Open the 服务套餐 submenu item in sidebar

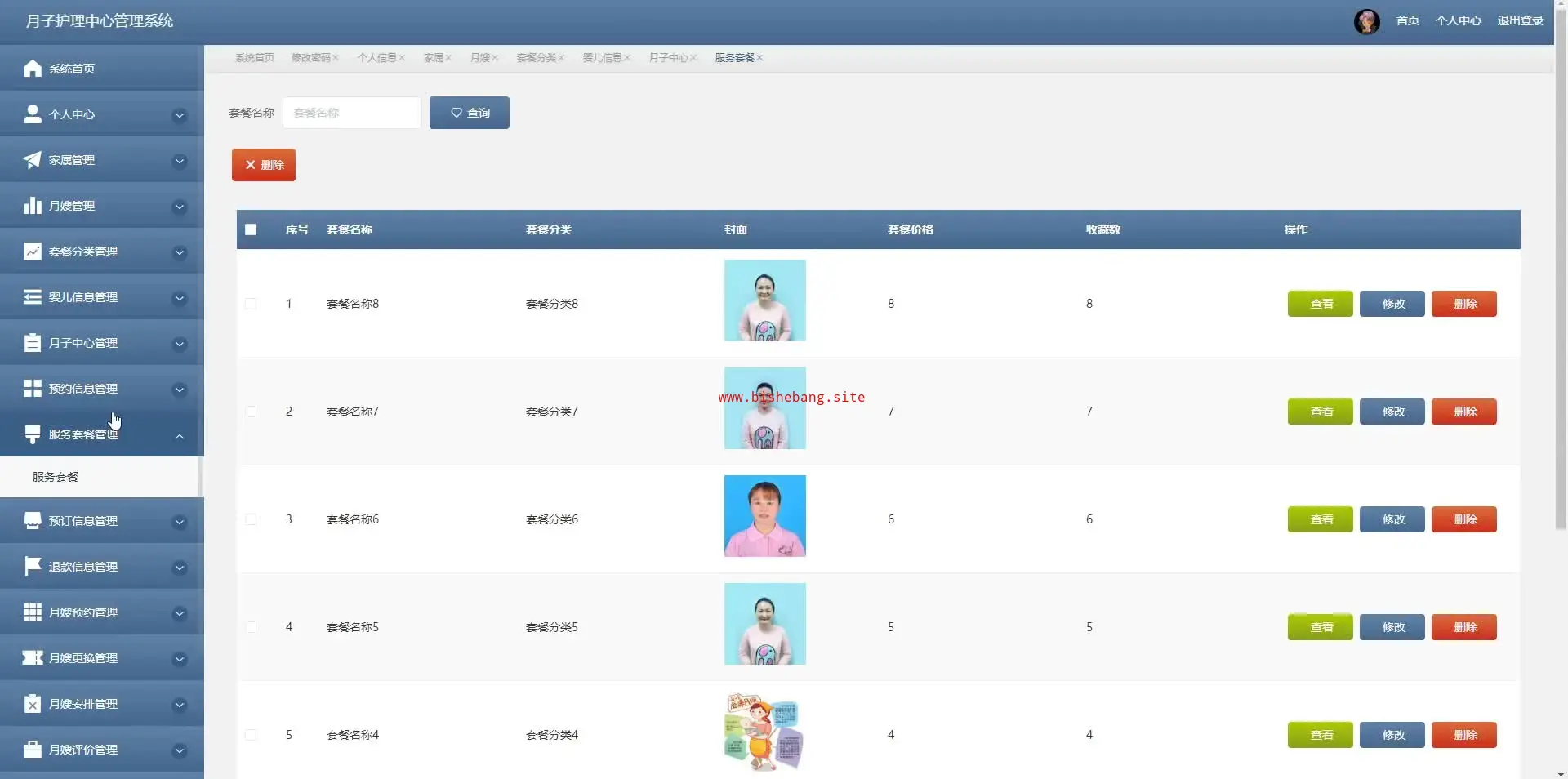[x=99, y=477]
